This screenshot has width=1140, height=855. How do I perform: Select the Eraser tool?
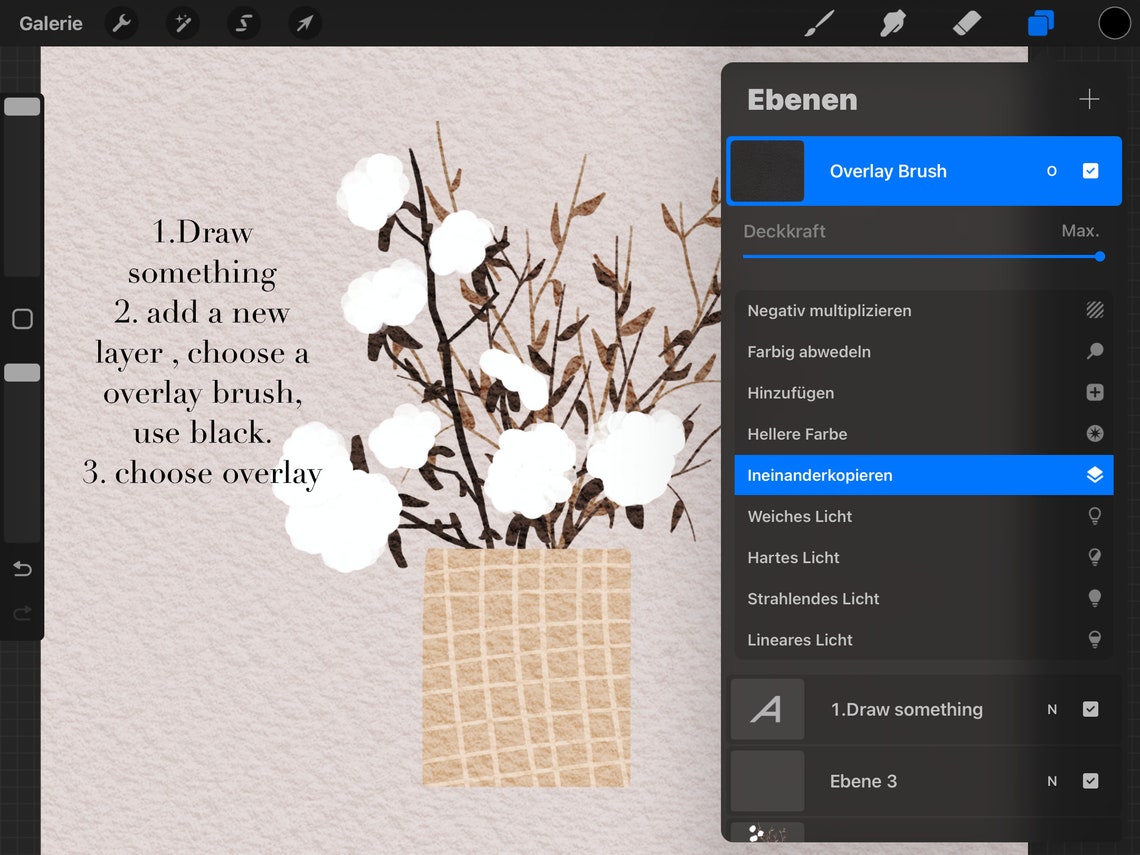(966, 22)
